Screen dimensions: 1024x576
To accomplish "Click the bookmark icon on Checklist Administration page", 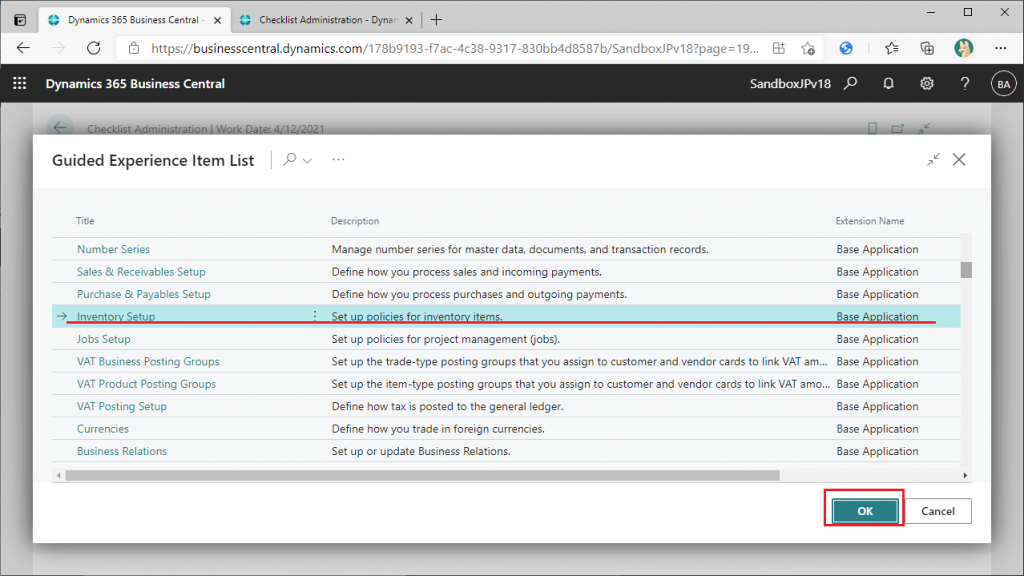I will pyautogui.click(x=872, y=129).
